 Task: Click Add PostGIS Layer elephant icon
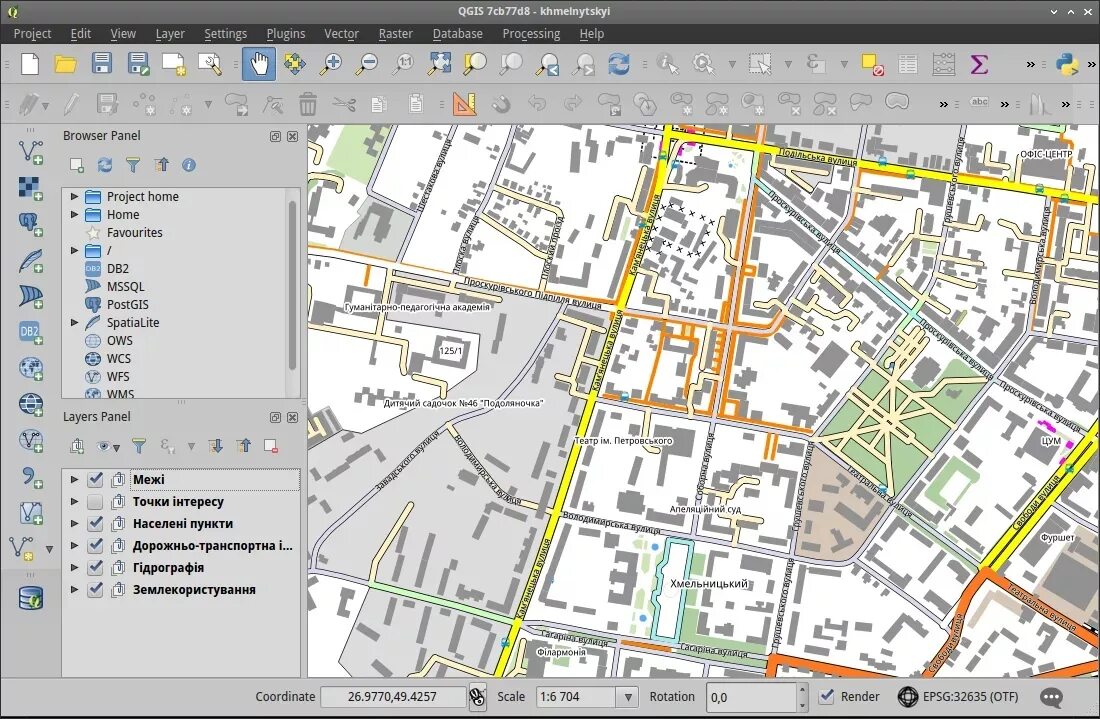[31, 224]
